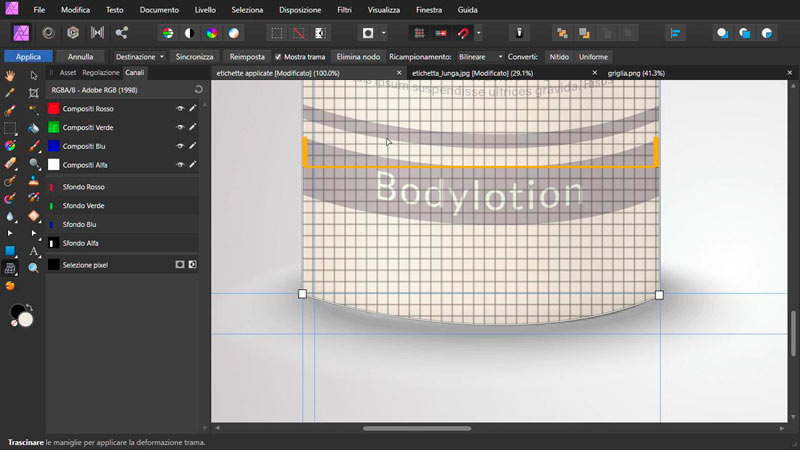Open the Filtri menu
The width and height of the screenshot is (800, 450).
click(344, 10)
